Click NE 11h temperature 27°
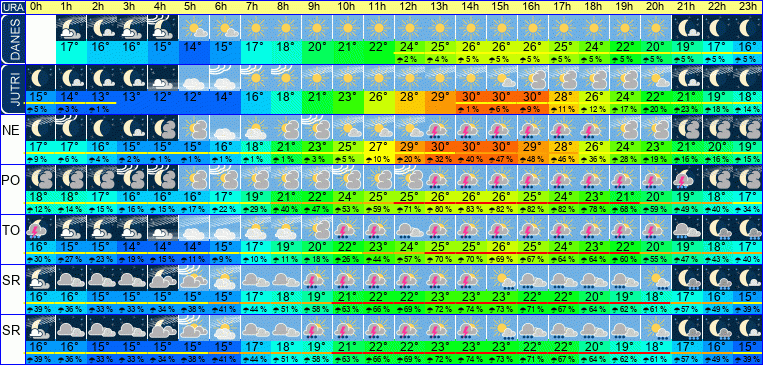763x365 pixels. (x=379, y=146)
